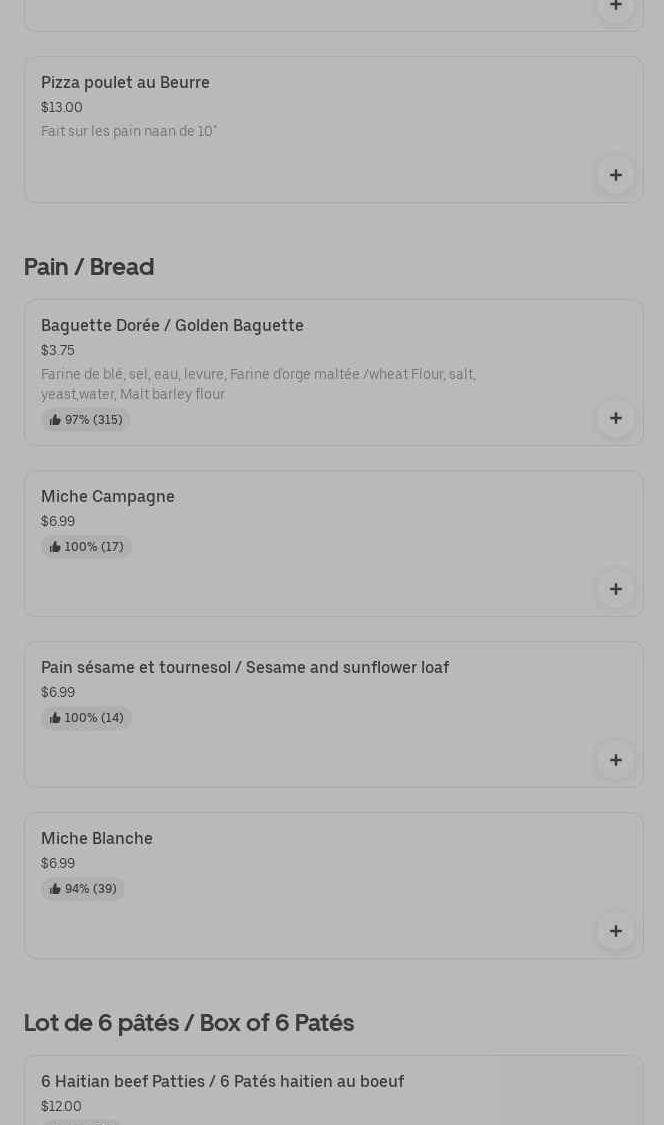This screenshot has width=664, height=1125.
Task: Click the 100% (14) rating badge
Action: click(87, 718)
